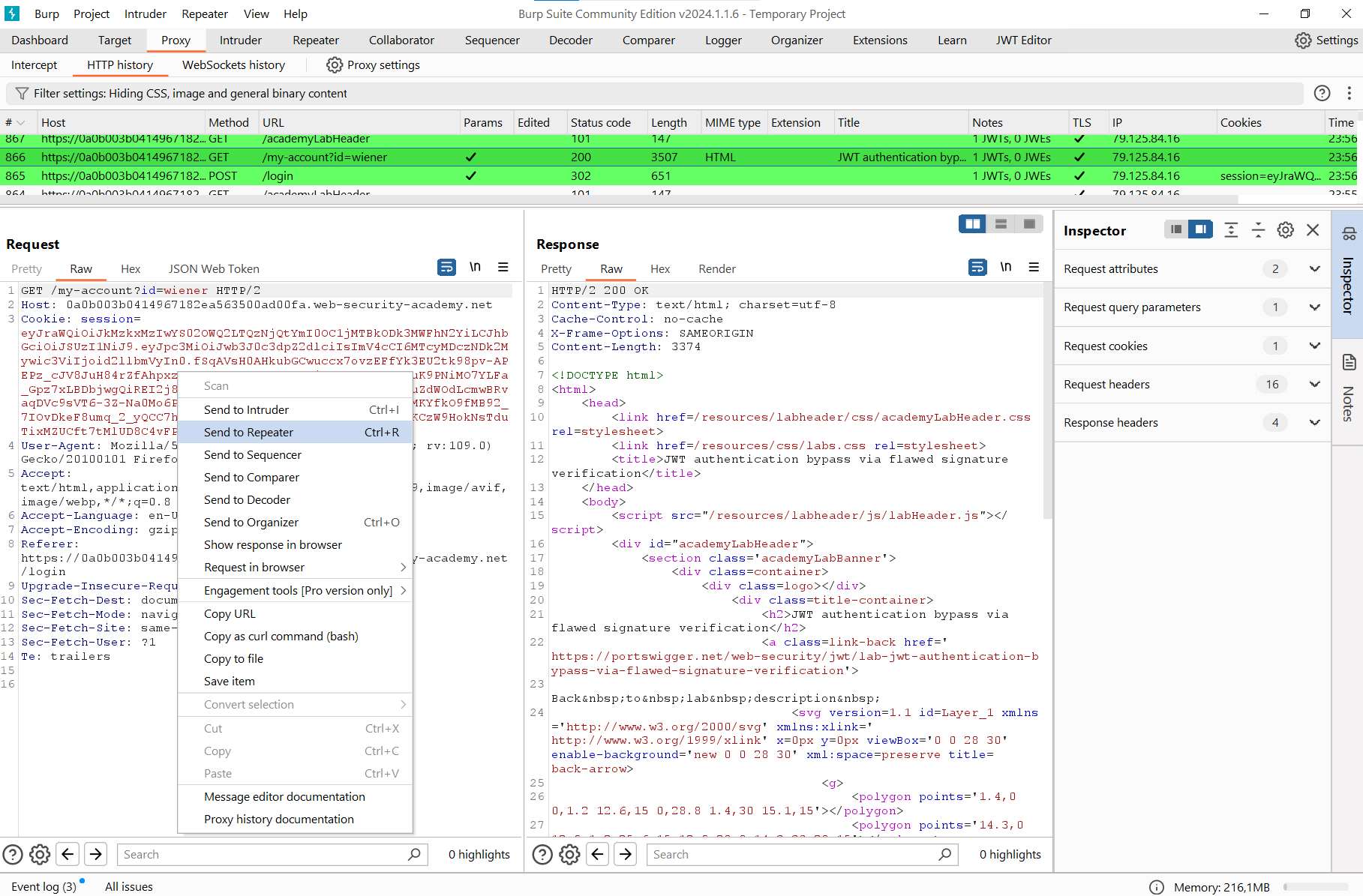Open the Request in browser submenu
Image resolution: width=1363 pixels, height=896 pixels.
295,568
